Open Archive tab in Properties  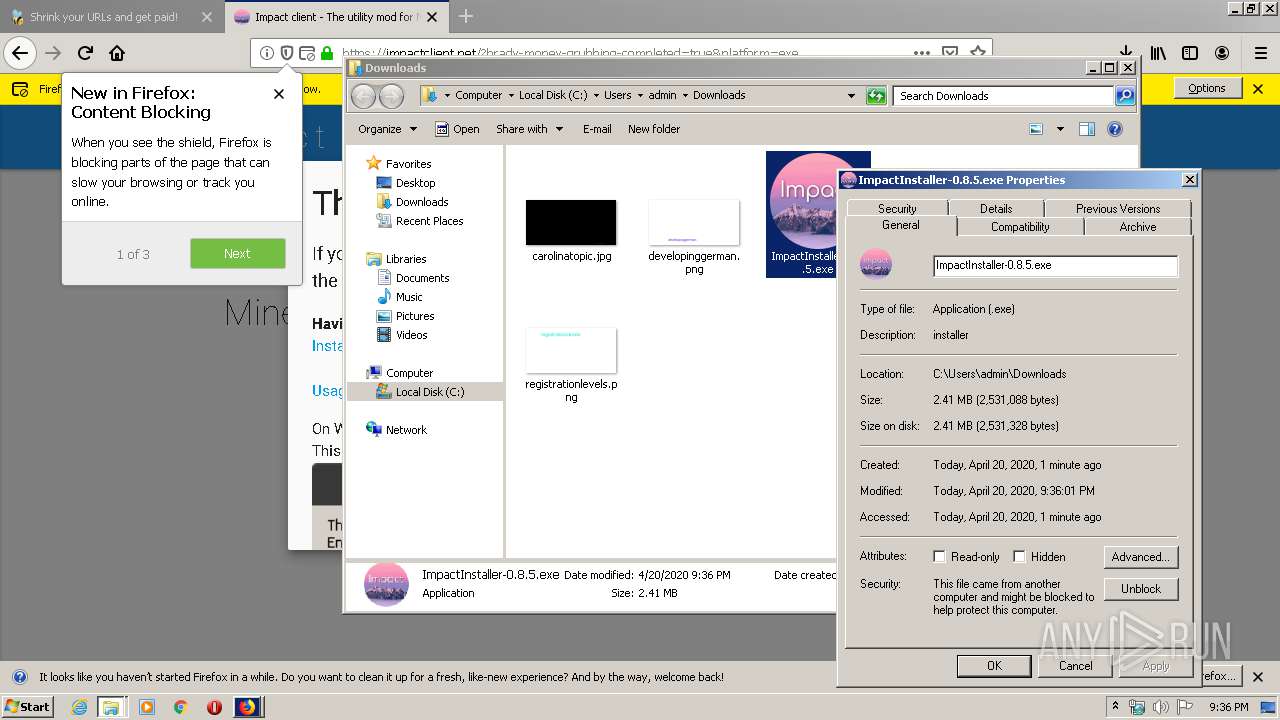tap(1138, 227)
